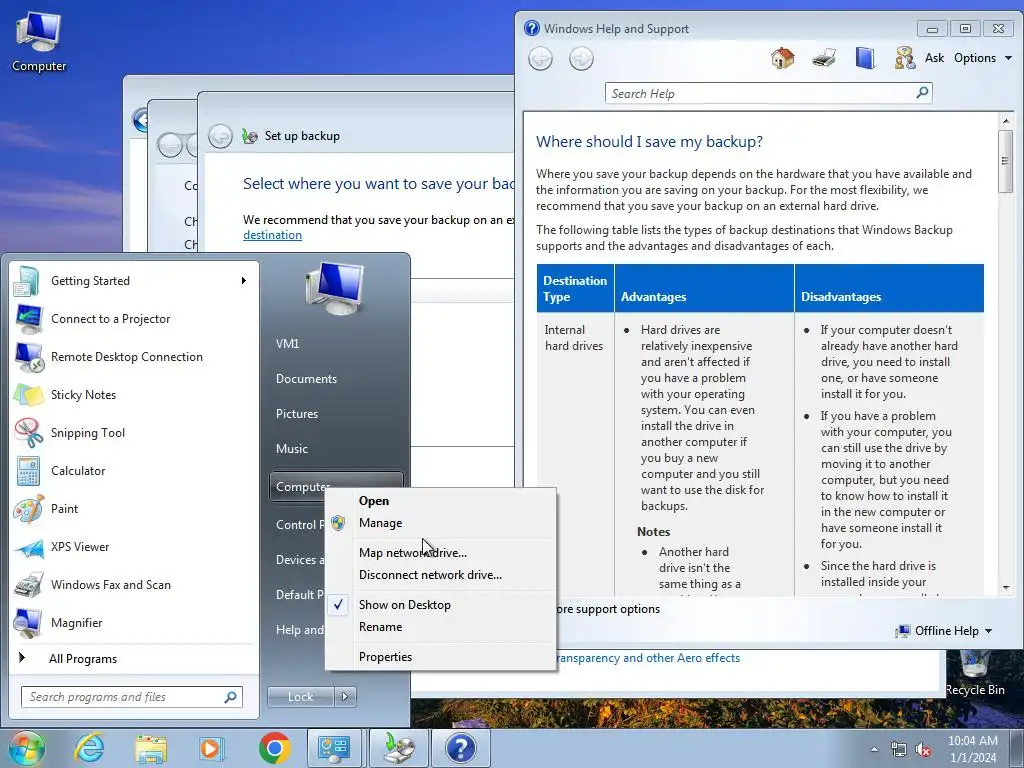
Task: Click Search programs and files box
Action: click(124, 697)
